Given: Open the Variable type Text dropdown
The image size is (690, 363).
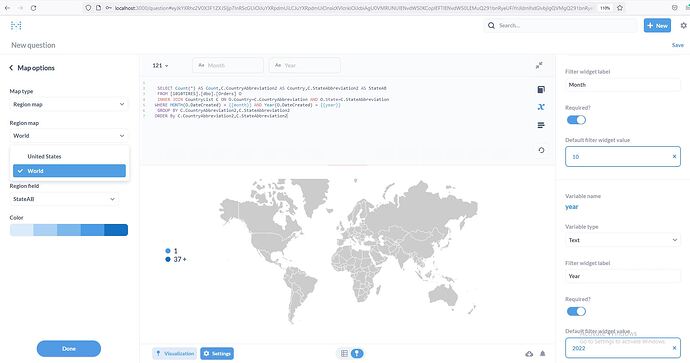Looking at the screenshot, I should [x=623, y=240].
